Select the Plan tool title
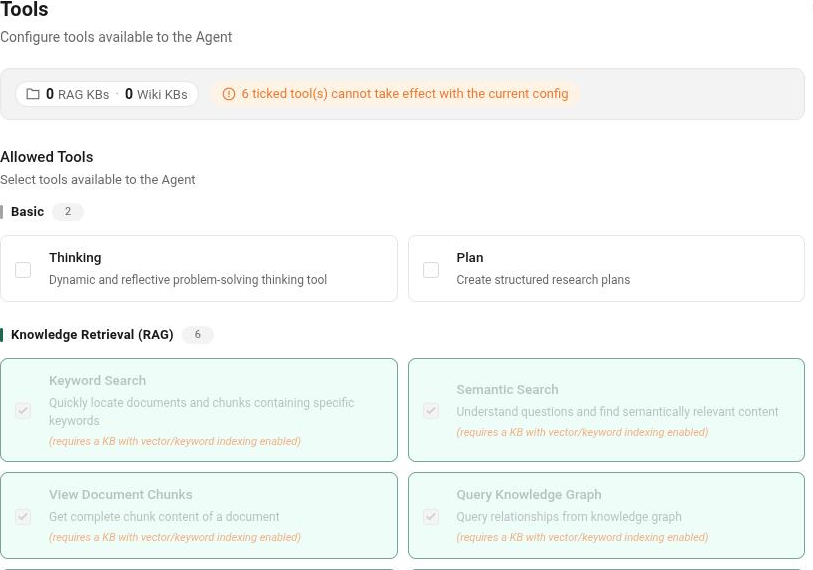Image resolution: width=813 pixels, height=570 pixels. pos(470,258)
